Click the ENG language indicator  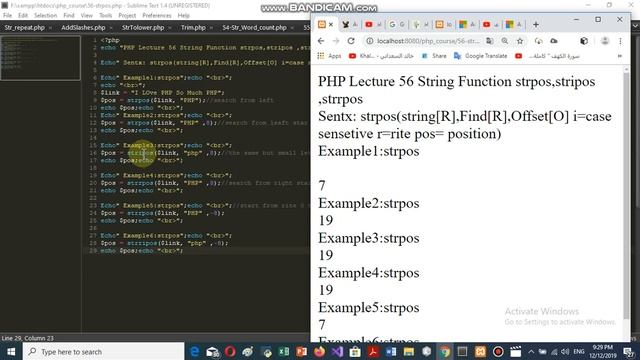[x=579, y=351]
